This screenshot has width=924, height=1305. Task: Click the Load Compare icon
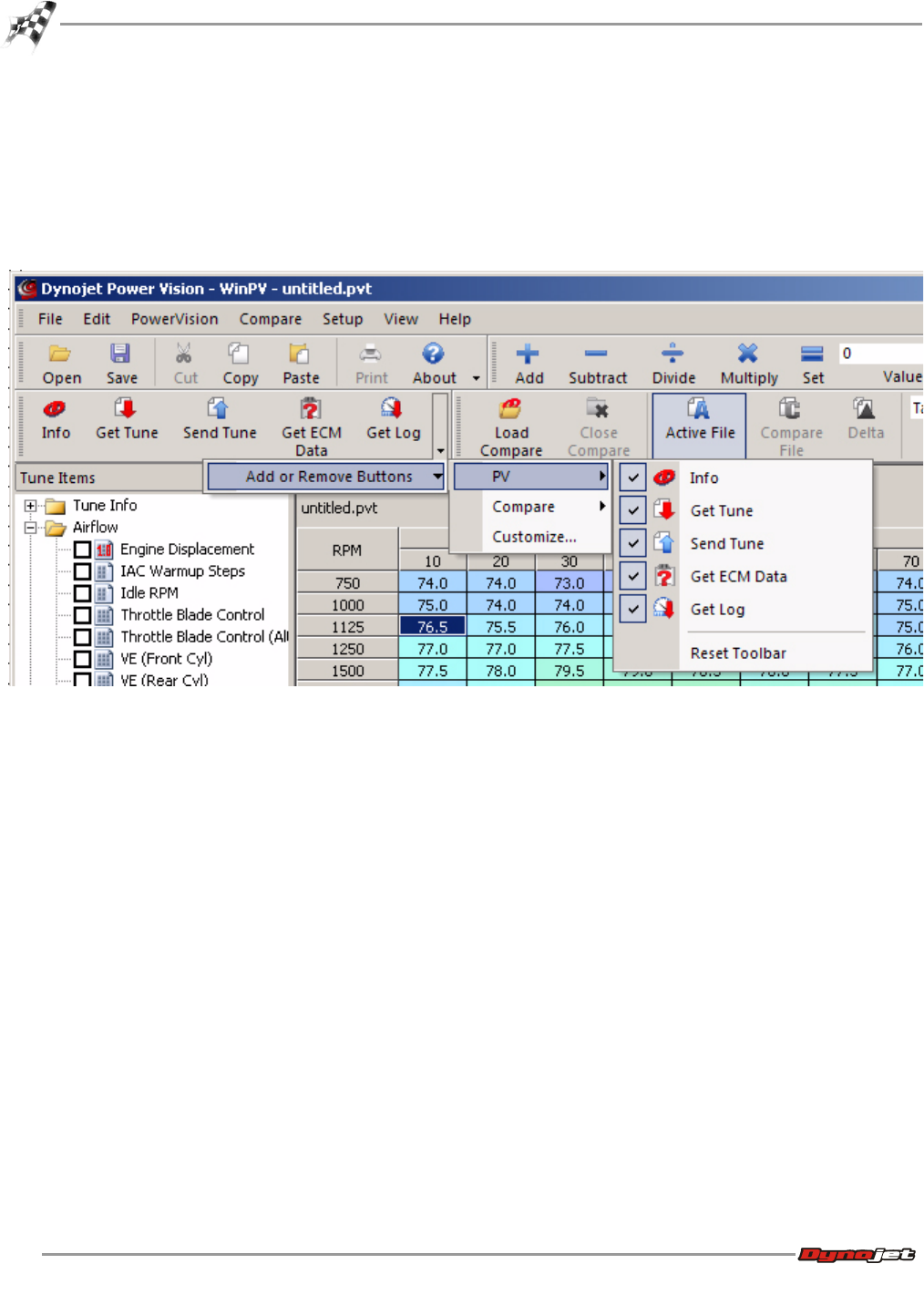(510, 409)
